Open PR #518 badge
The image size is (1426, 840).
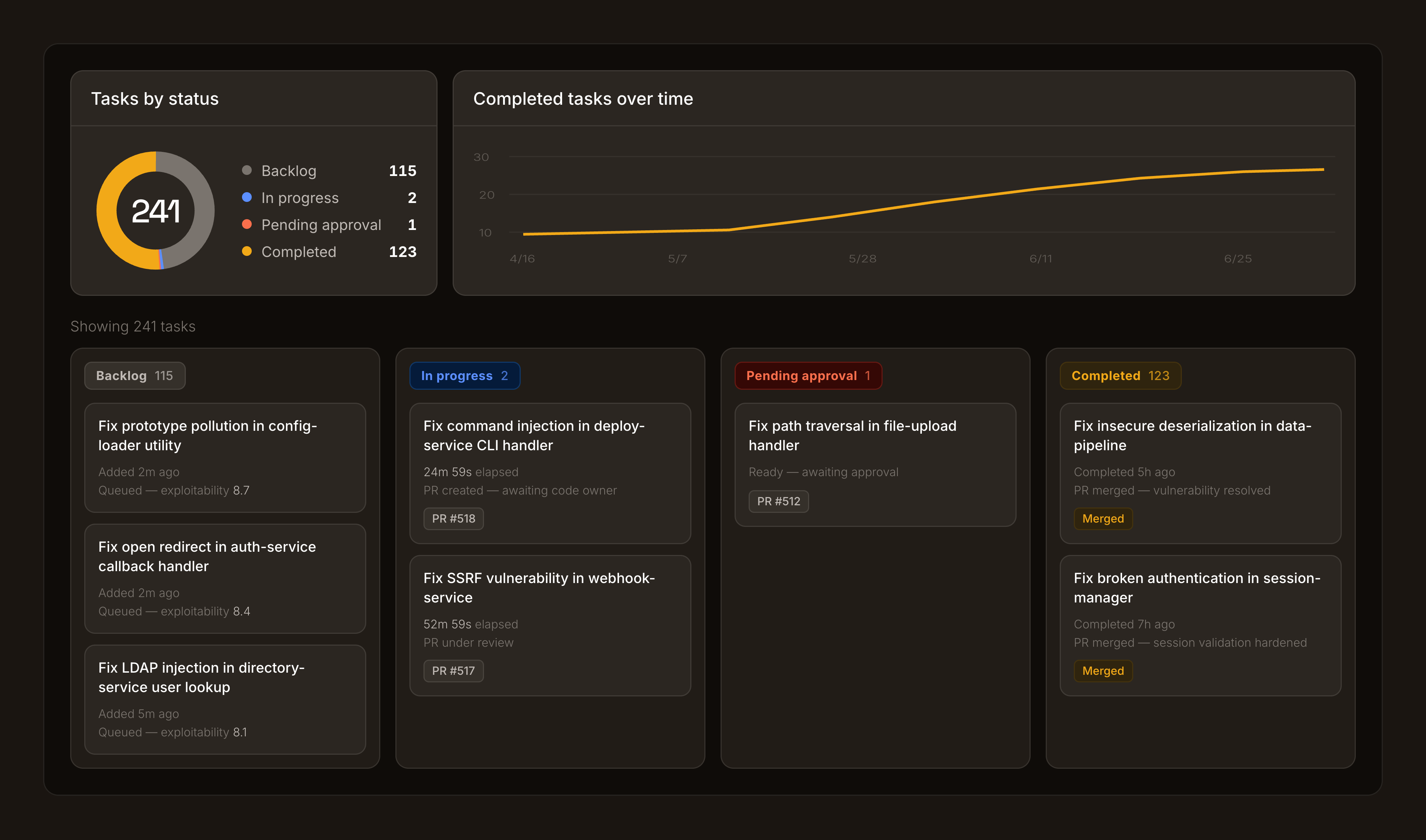[453, 519]
